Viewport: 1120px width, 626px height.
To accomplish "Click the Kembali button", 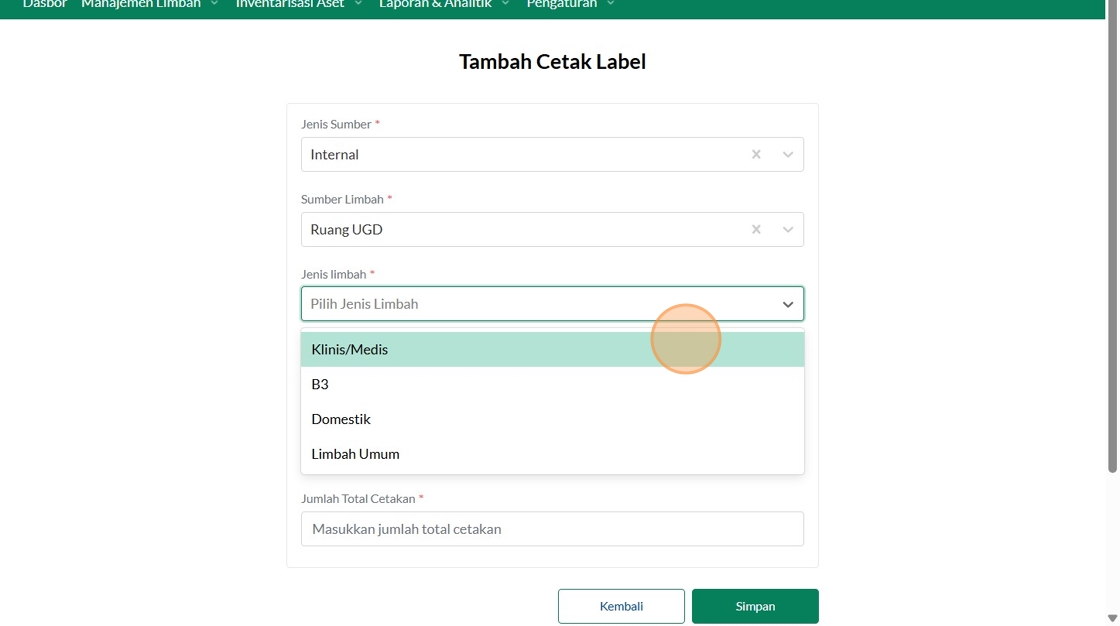I will point(621,606).
